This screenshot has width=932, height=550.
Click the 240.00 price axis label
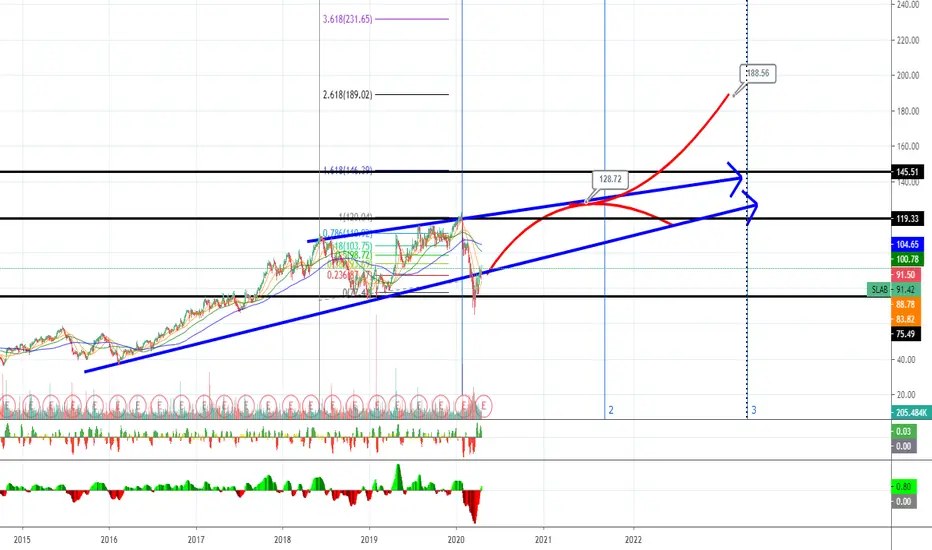908,5
